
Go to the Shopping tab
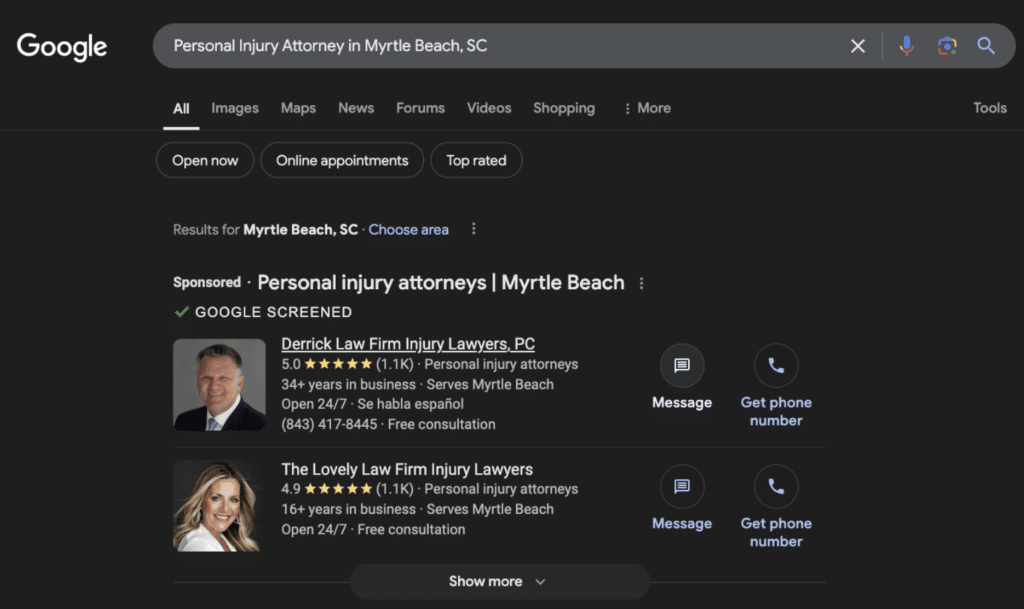click(564, 108)
